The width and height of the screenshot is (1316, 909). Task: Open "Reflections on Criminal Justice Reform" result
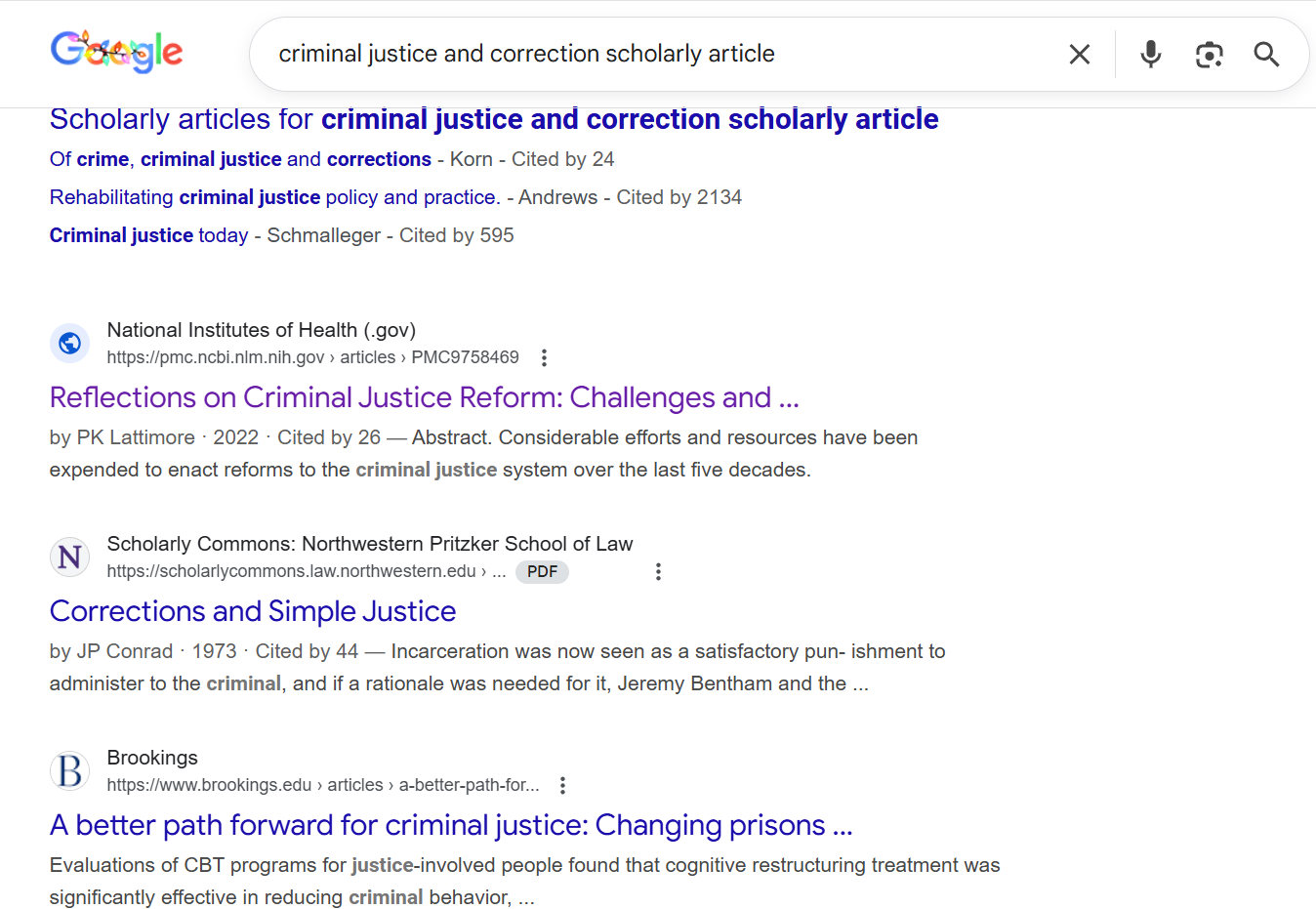424,397
